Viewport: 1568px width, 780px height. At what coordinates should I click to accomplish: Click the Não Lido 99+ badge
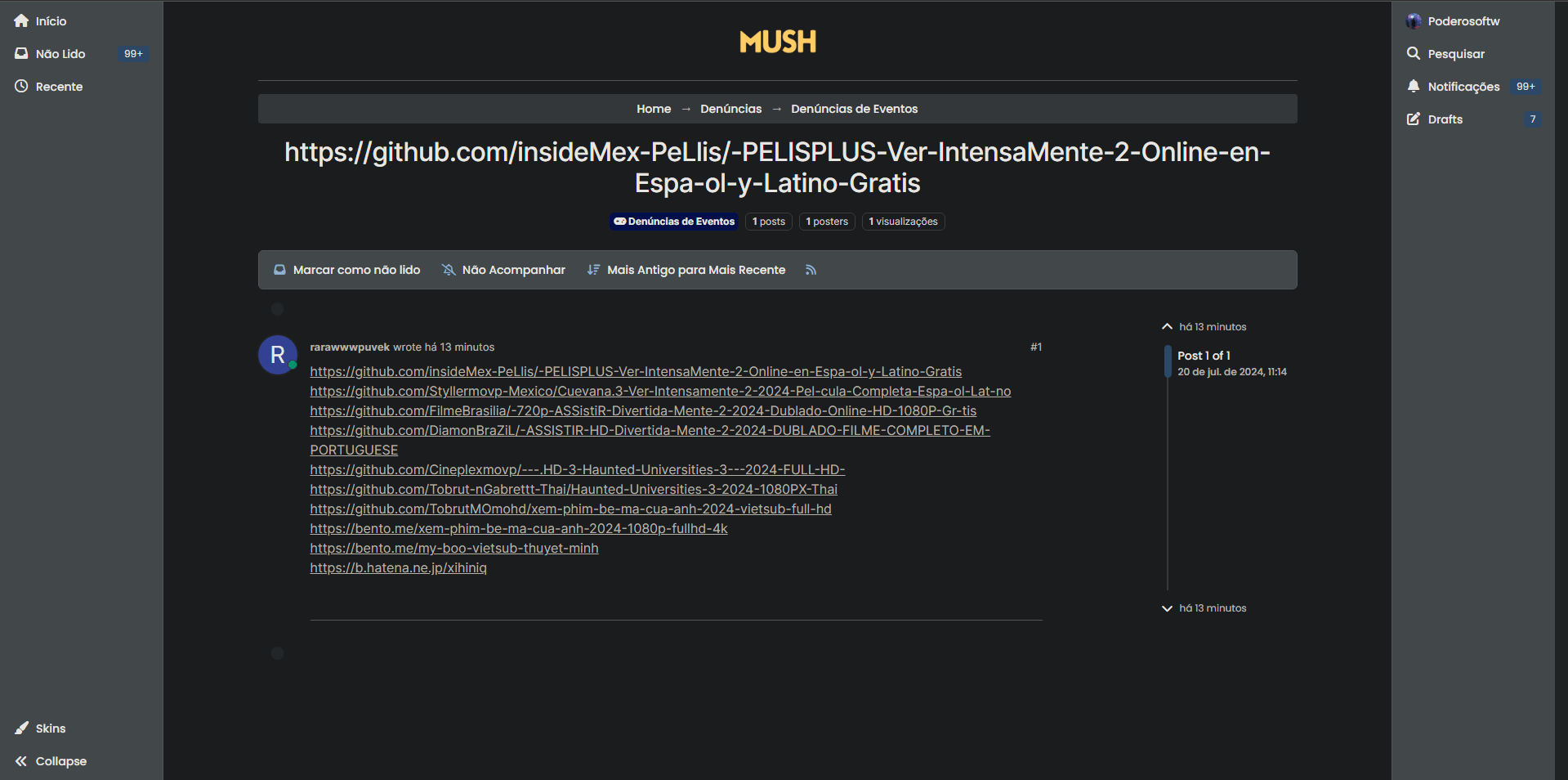[x=133, y=54]
